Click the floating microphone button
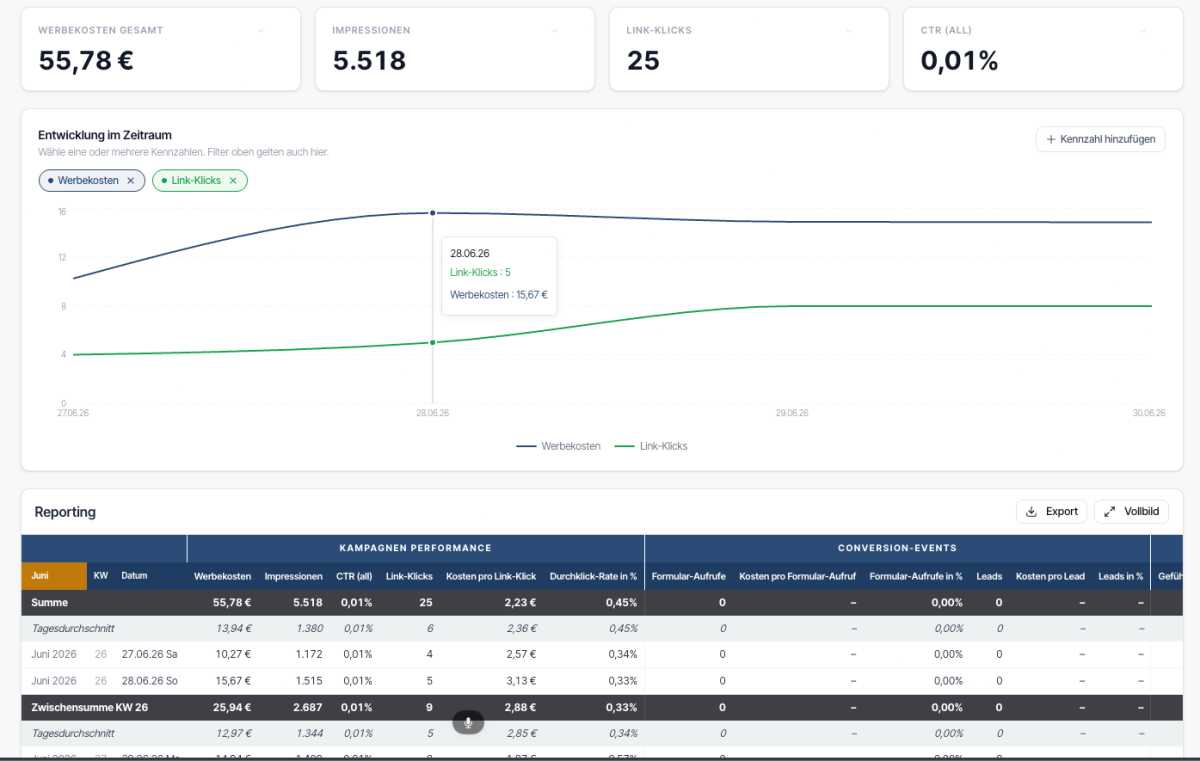Viewport: 1200px width, 761px height. [468, 722]
